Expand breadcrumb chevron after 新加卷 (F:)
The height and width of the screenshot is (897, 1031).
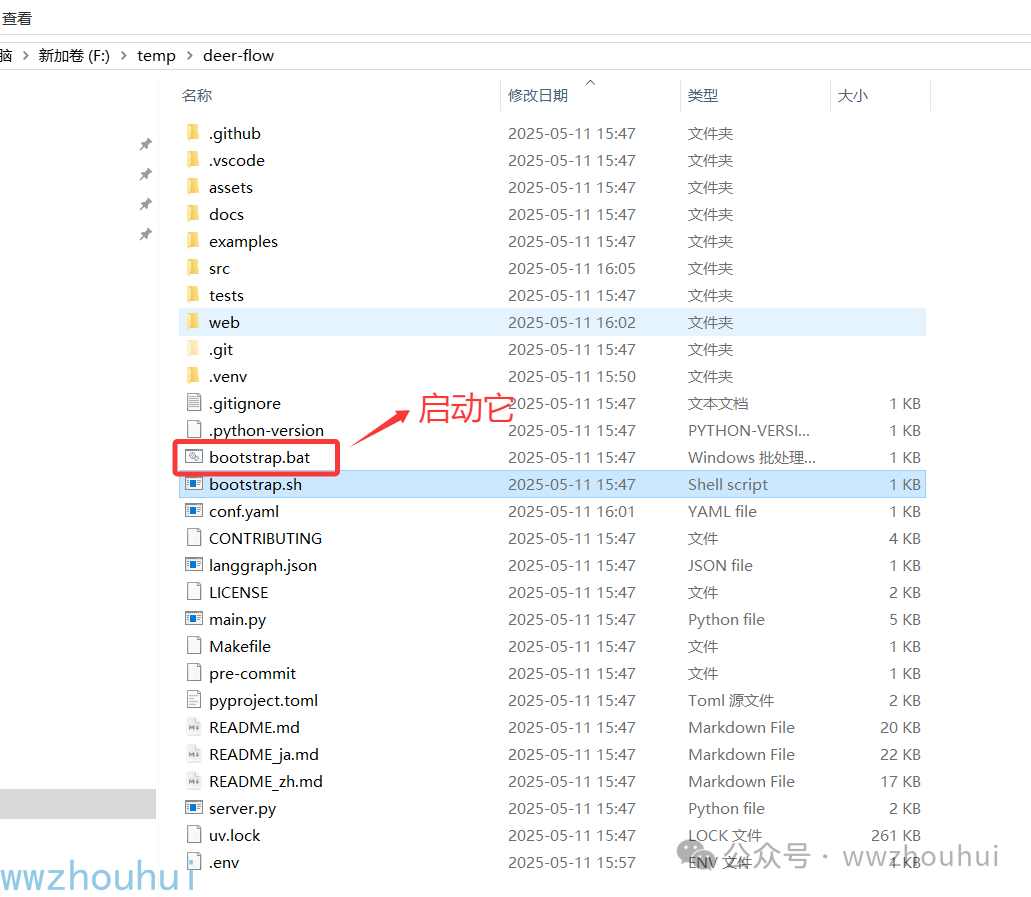pos(124,56)
